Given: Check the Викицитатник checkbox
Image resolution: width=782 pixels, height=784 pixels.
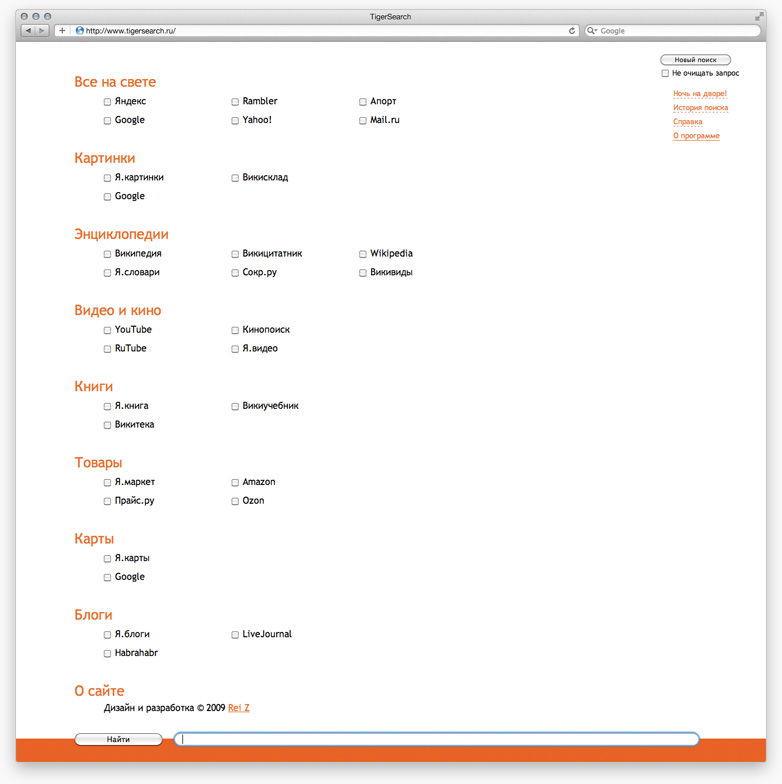Looking at the screenshot, I should click(235, 254).
